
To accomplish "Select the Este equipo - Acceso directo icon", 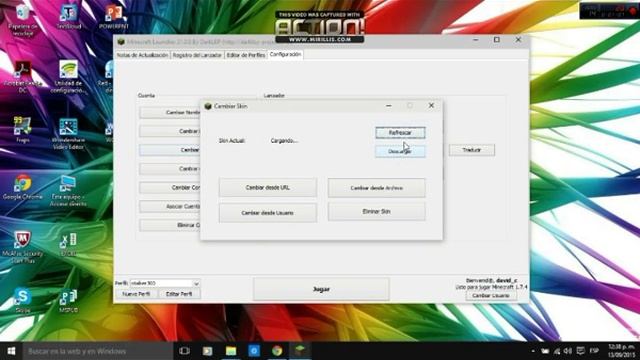I will (x=68, y=191).
